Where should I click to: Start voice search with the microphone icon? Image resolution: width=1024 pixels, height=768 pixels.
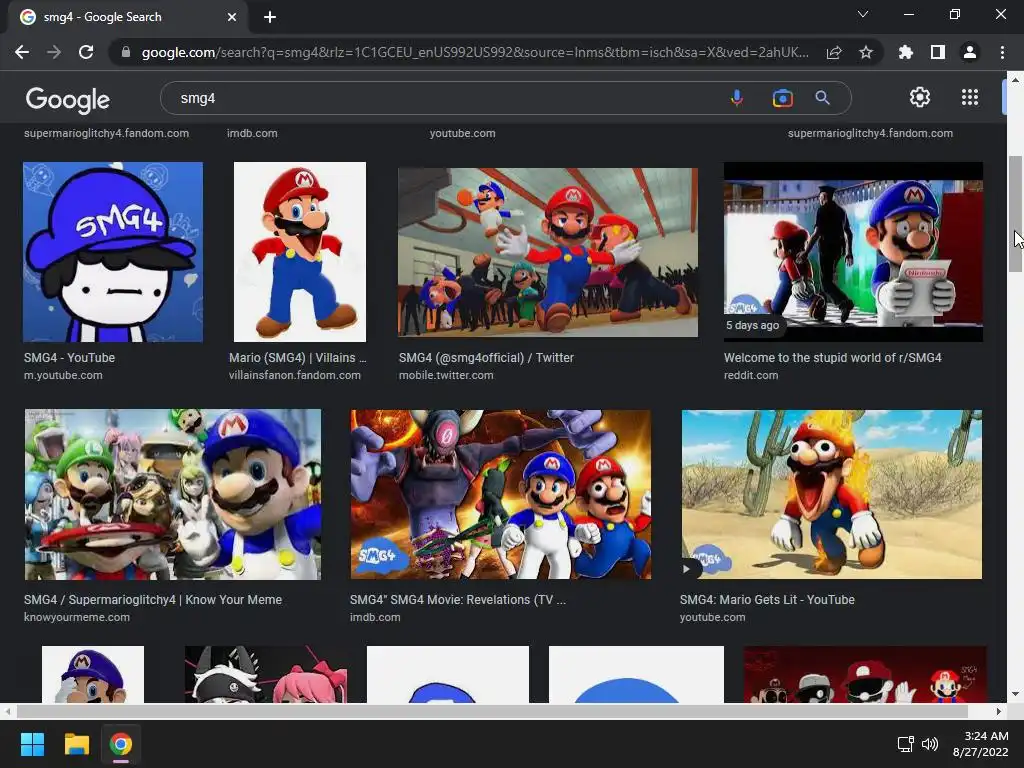[x=737, y=98]
